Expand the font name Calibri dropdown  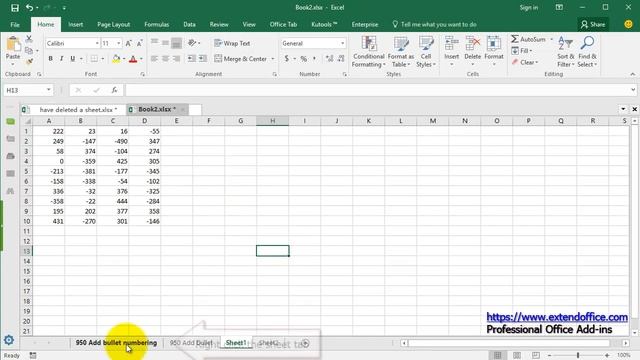97,43
